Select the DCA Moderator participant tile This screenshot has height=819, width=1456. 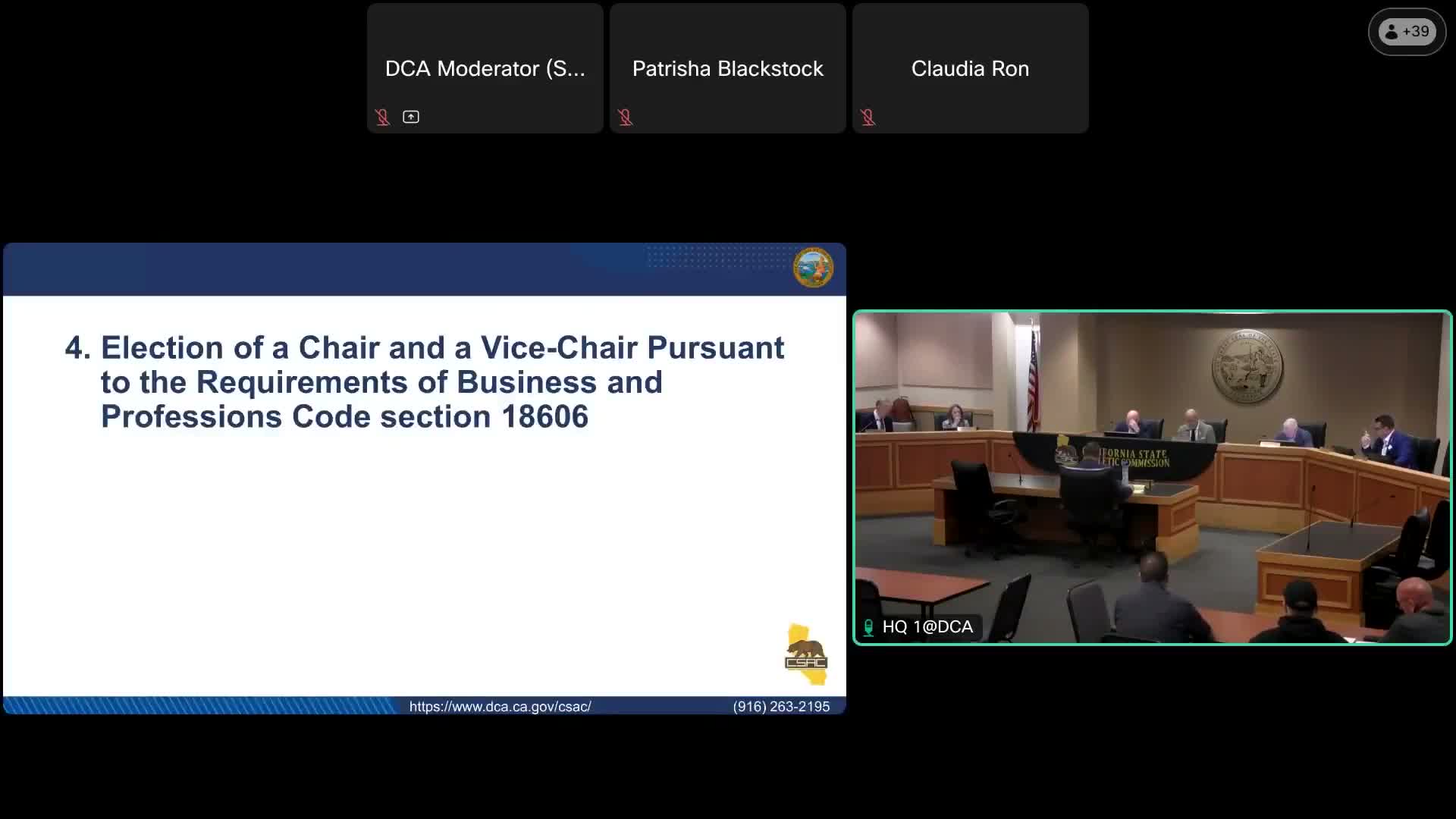485,68
